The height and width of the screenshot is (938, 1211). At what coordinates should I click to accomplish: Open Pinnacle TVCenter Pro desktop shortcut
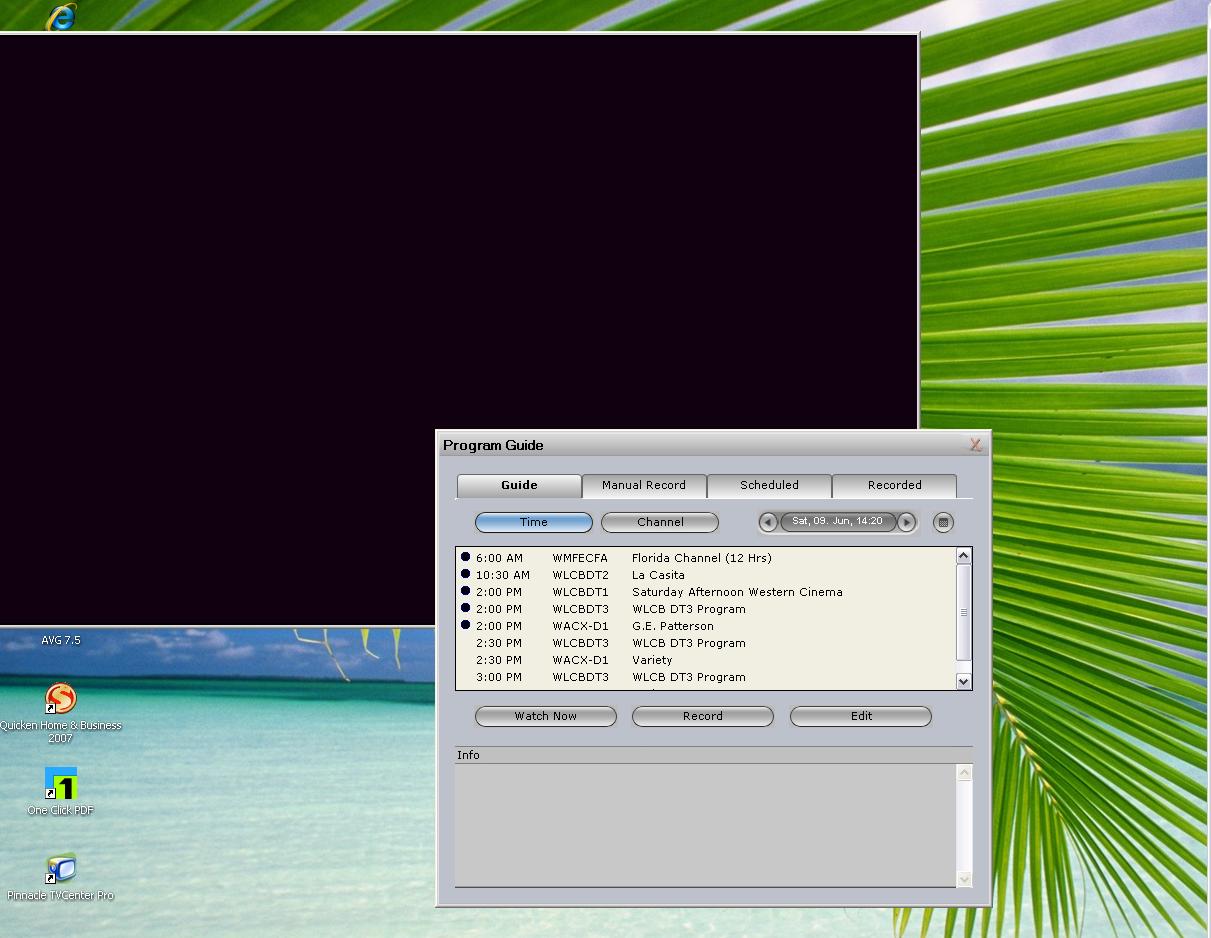pyautogui.click(x=61, y=869)
